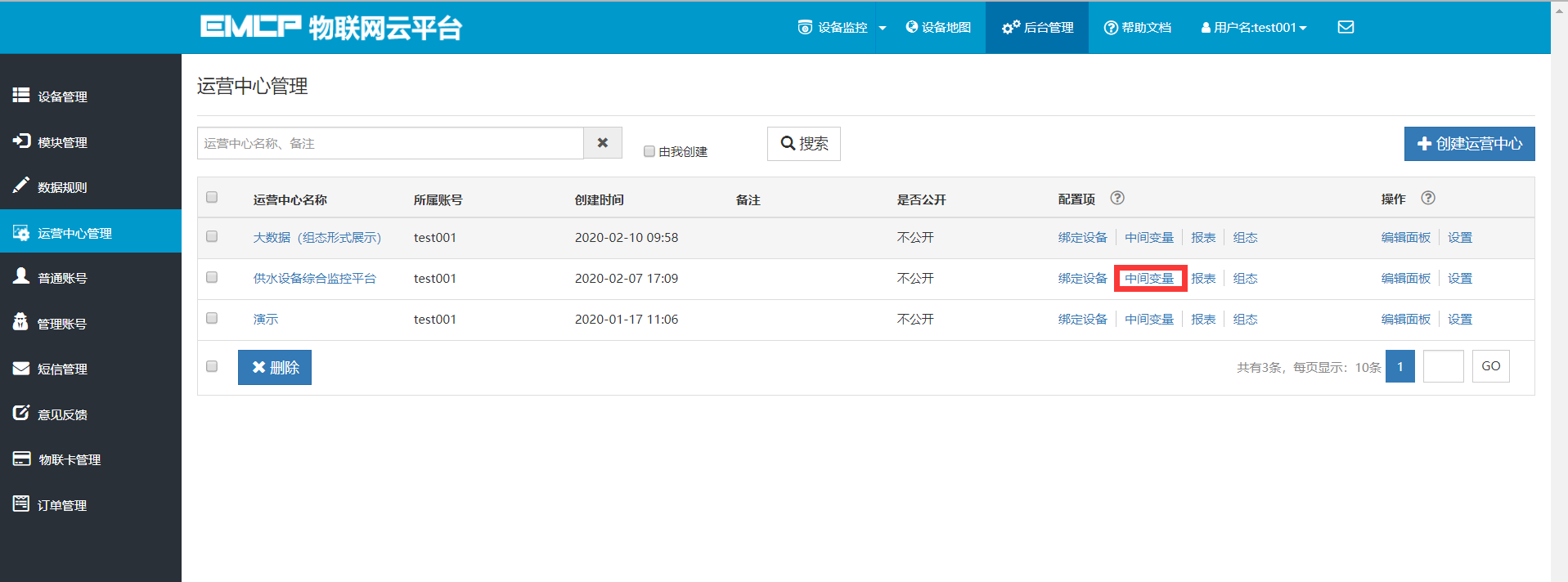
Task: Expand the 设备监控 dropdown arrow
Action: 883,28
